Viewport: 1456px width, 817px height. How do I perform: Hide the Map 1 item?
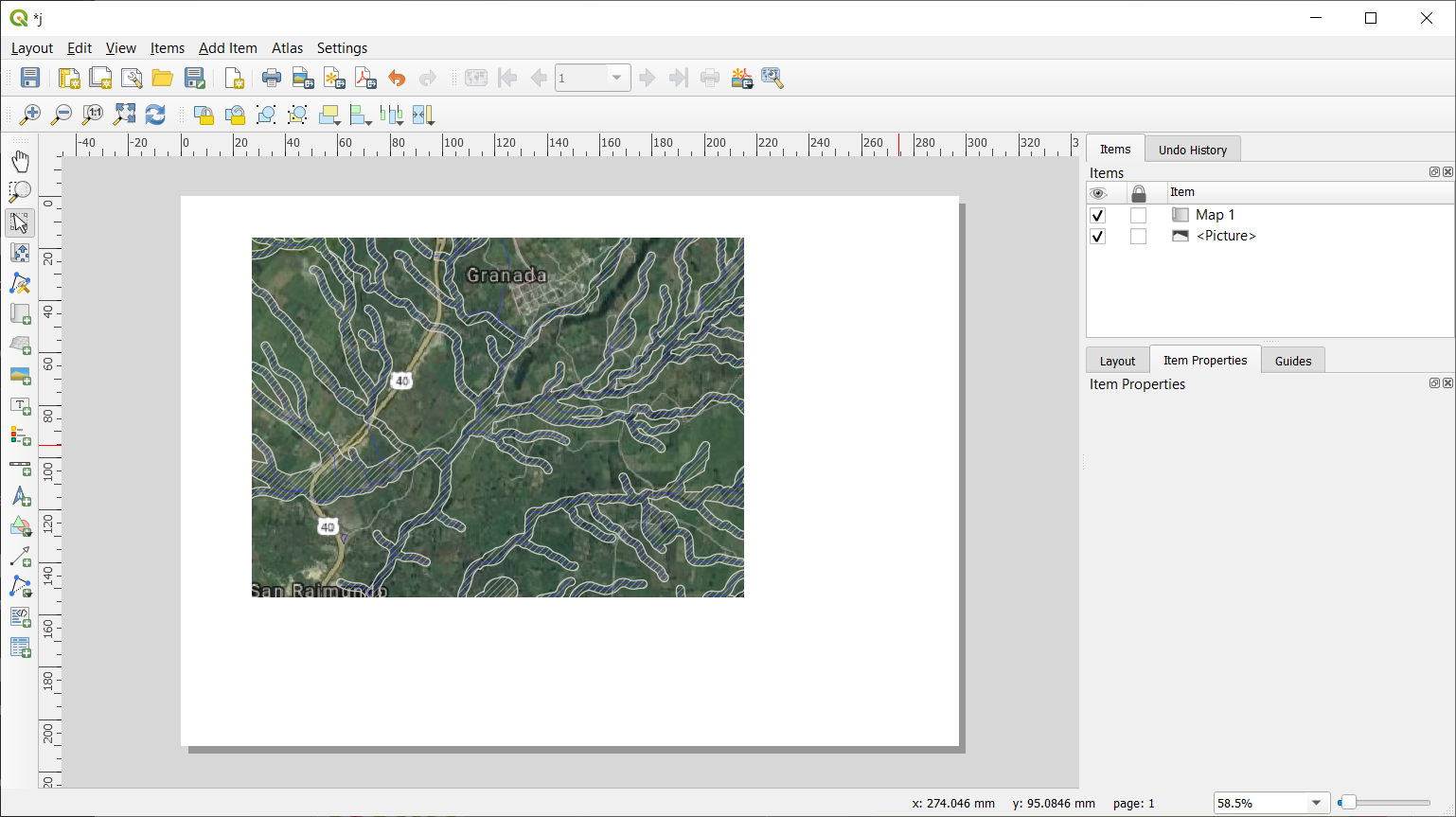pos(1098,215)
